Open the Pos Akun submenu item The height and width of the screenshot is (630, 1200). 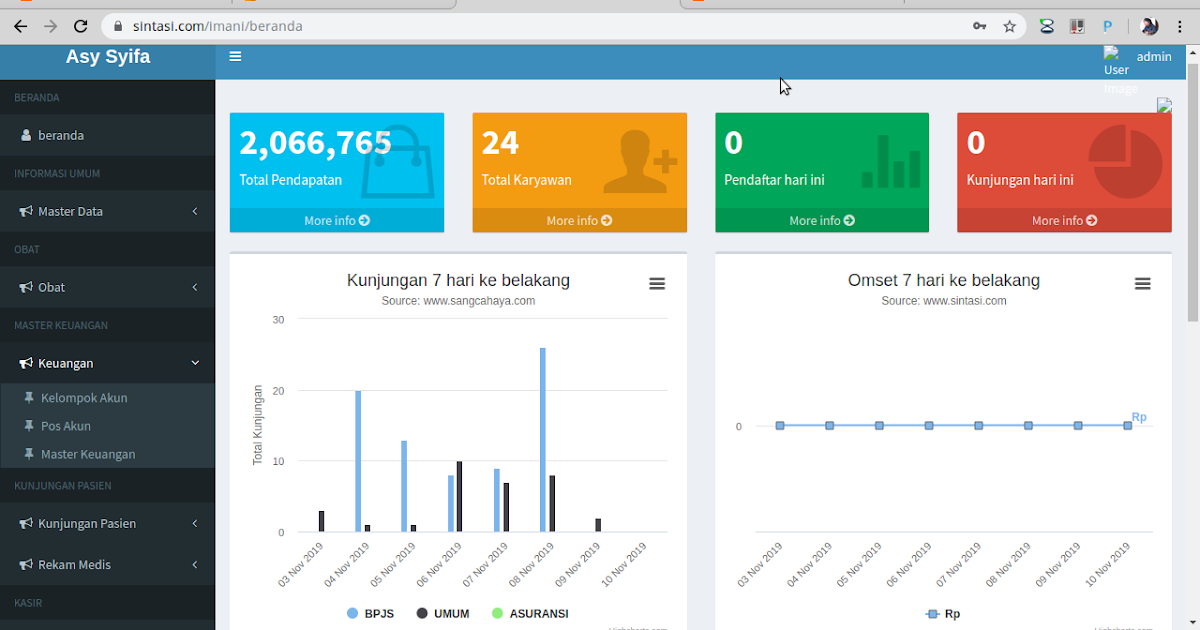(x=66, y=426)
